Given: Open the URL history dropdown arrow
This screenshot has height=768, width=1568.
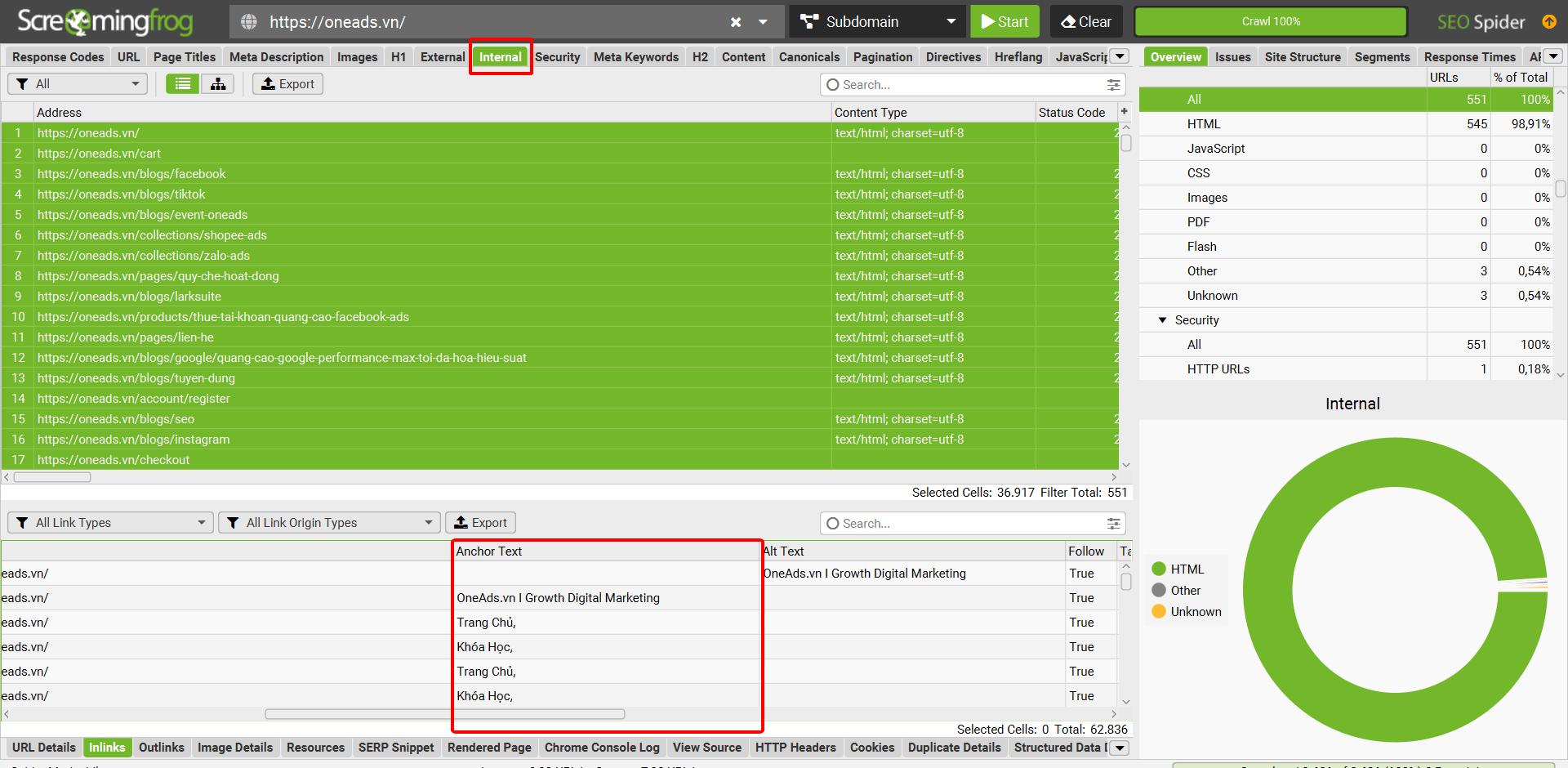Looking at the screenshot, I should click(763, 22).
